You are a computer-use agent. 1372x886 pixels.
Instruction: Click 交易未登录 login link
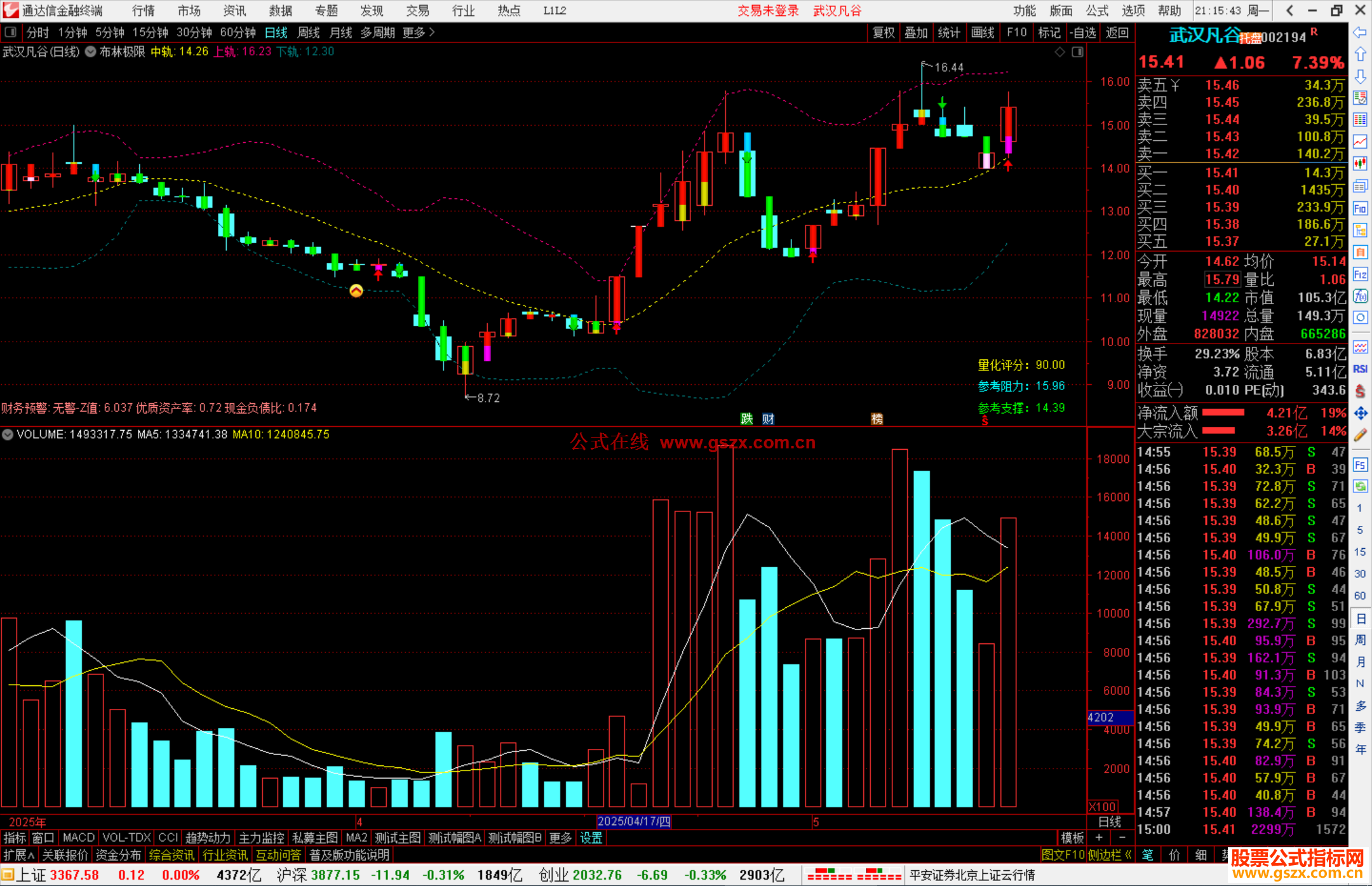[x=768, y=11]
